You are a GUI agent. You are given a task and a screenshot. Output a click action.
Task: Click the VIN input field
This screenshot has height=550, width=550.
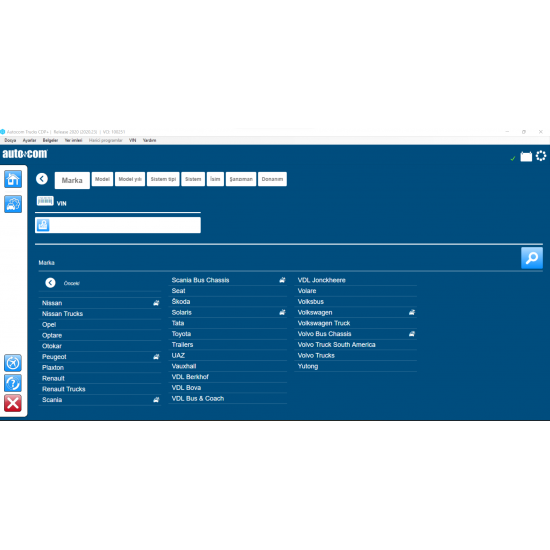[x=118, y=225]
